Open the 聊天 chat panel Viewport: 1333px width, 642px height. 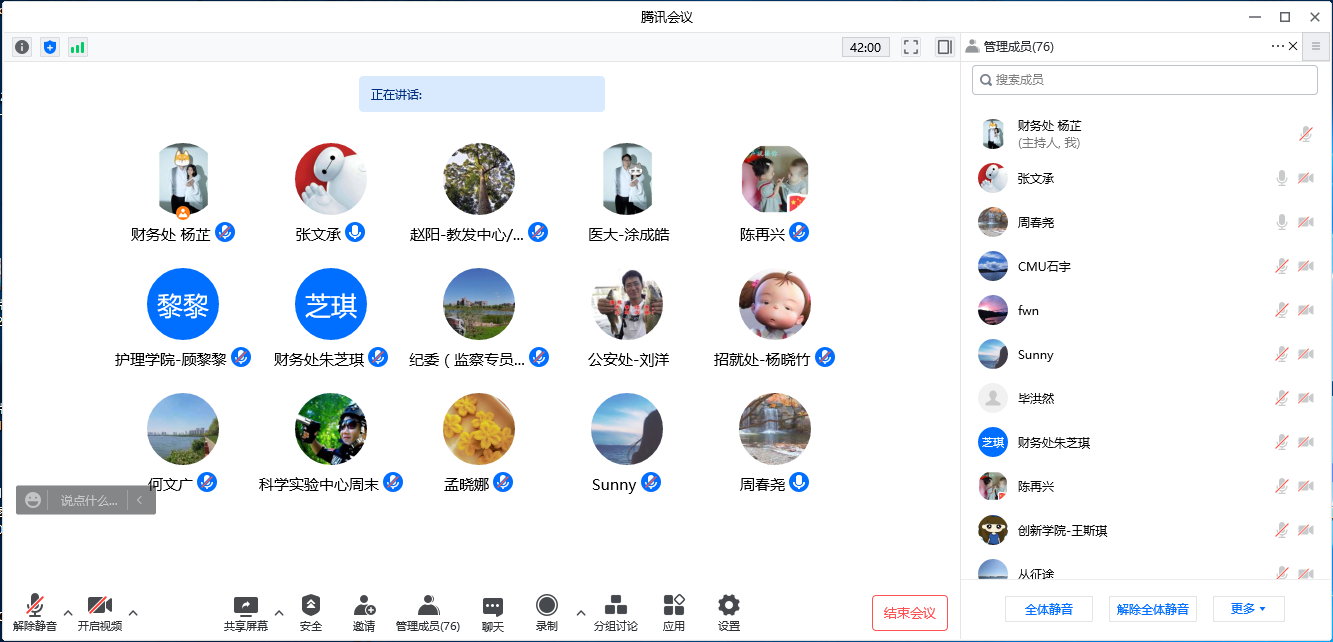493,613
